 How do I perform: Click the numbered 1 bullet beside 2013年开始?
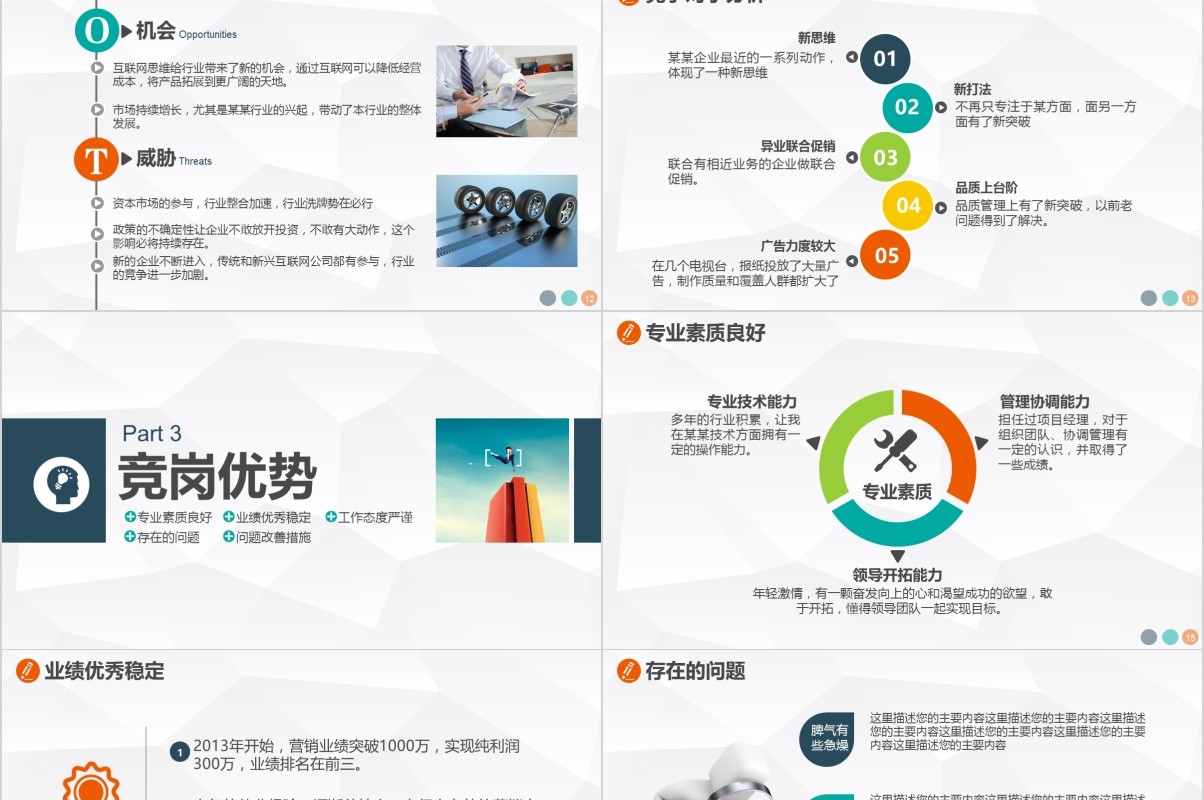(180, 752)
